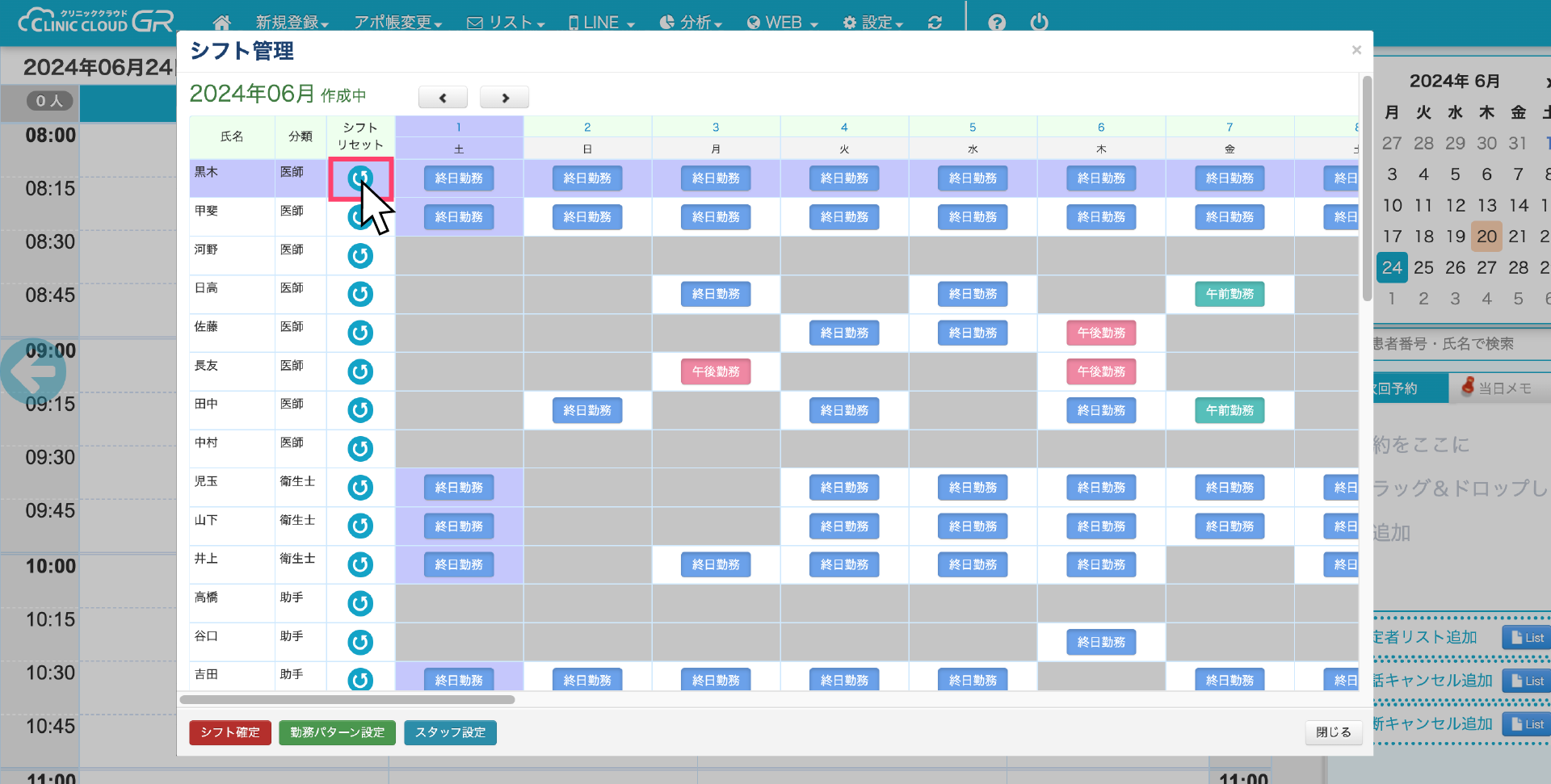Image resolution: width=1551 pixels, height=784 pixels.
Task: Click shift reset icon for 河野
Action: [360, 256]
